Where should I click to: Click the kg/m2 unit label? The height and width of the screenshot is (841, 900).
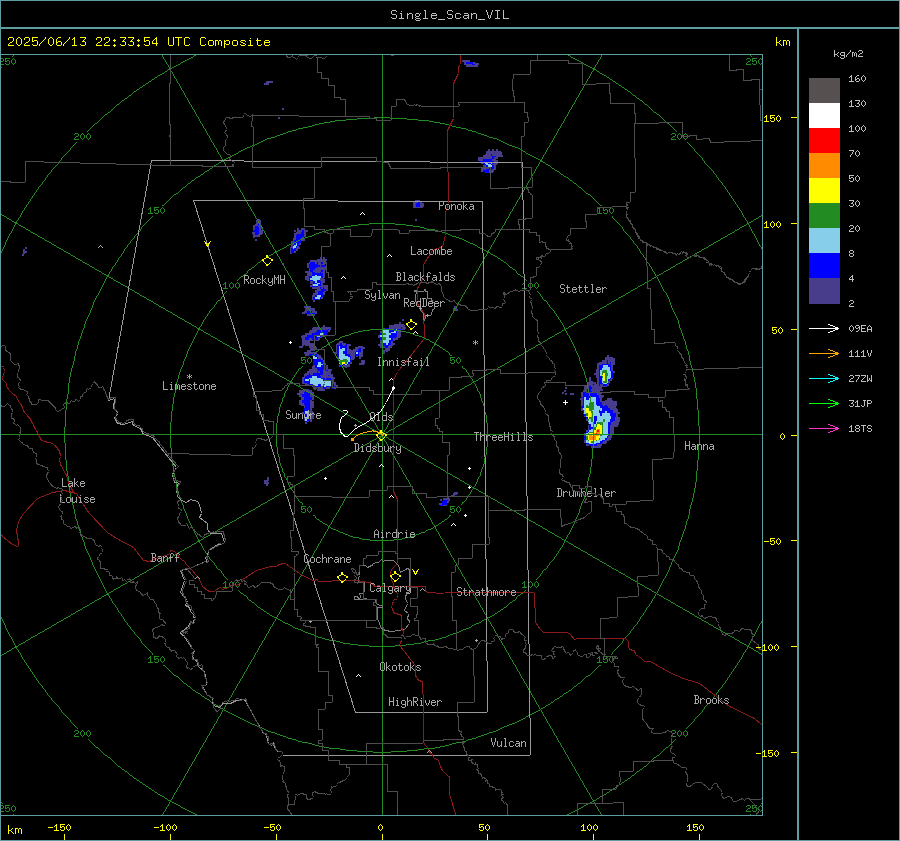pos(848,54)
